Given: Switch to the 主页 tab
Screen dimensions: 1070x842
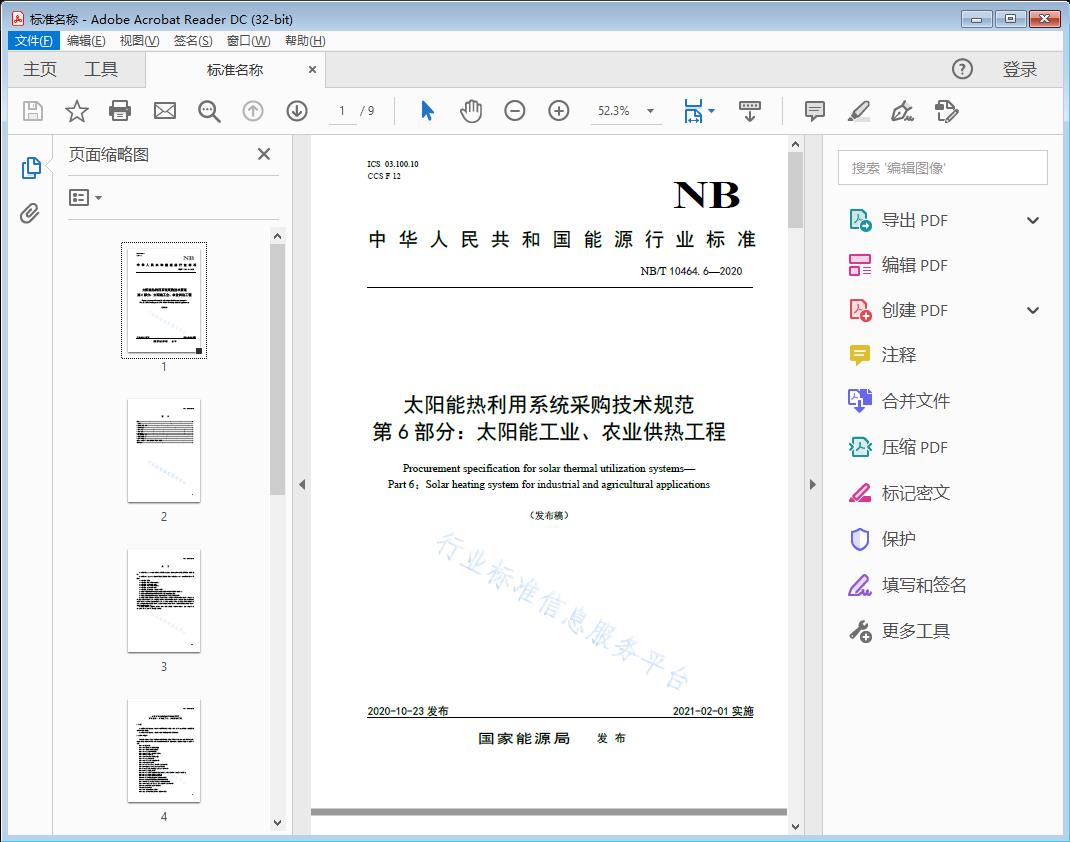Looking at the screenshot, I should 40,69.
